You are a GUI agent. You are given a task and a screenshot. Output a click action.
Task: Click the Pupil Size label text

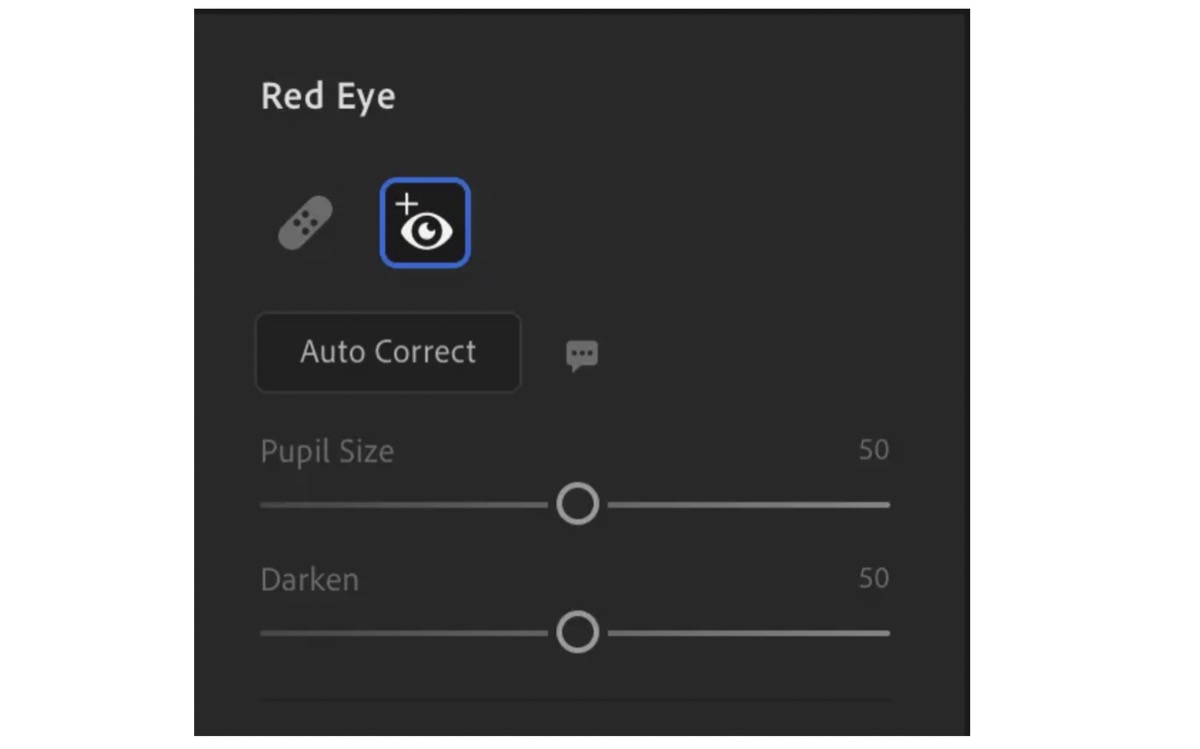(x=327, y=452)
